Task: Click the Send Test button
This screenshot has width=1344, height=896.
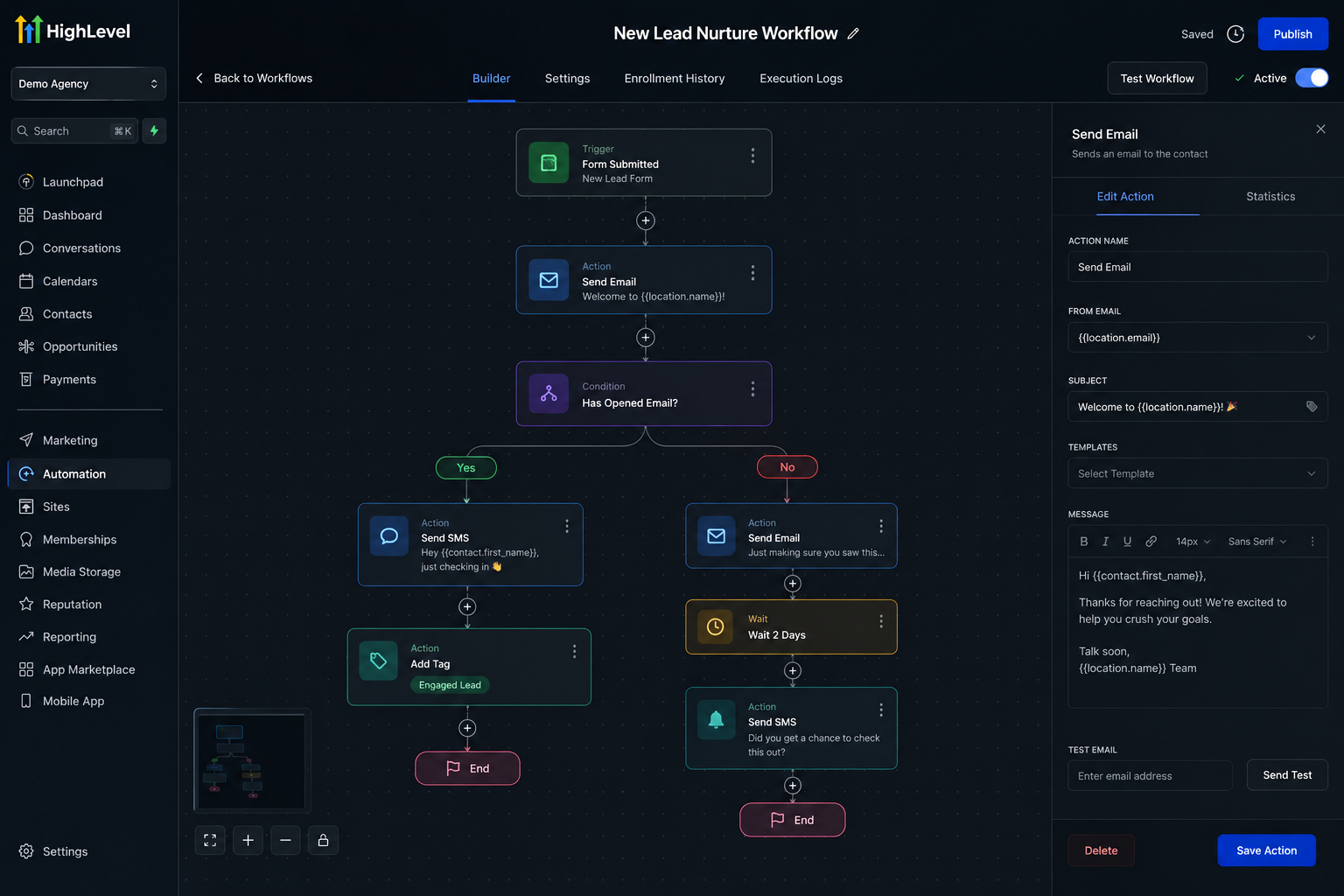Action: 1287,775
